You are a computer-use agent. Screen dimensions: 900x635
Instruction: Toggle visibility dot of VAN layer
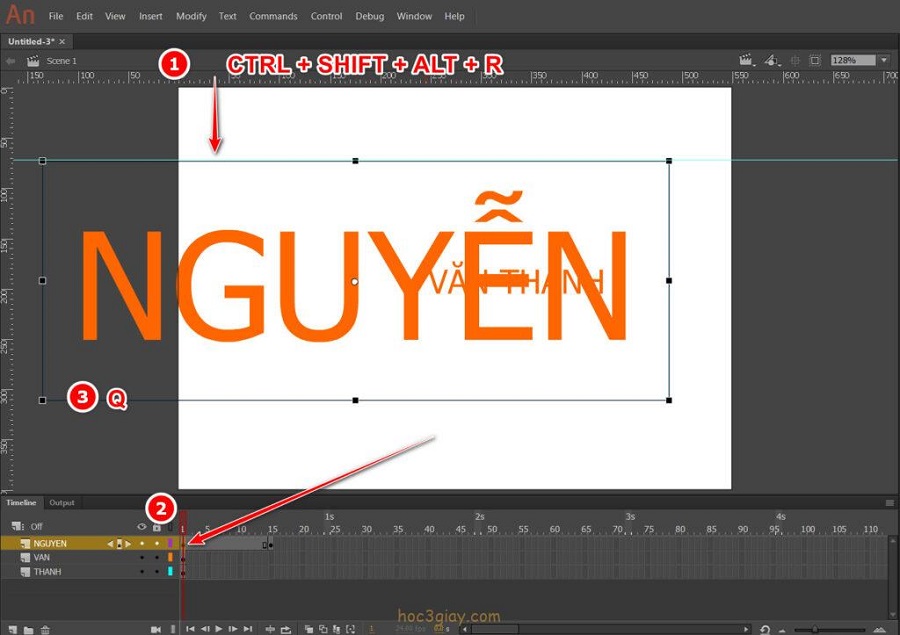point(141,558)
